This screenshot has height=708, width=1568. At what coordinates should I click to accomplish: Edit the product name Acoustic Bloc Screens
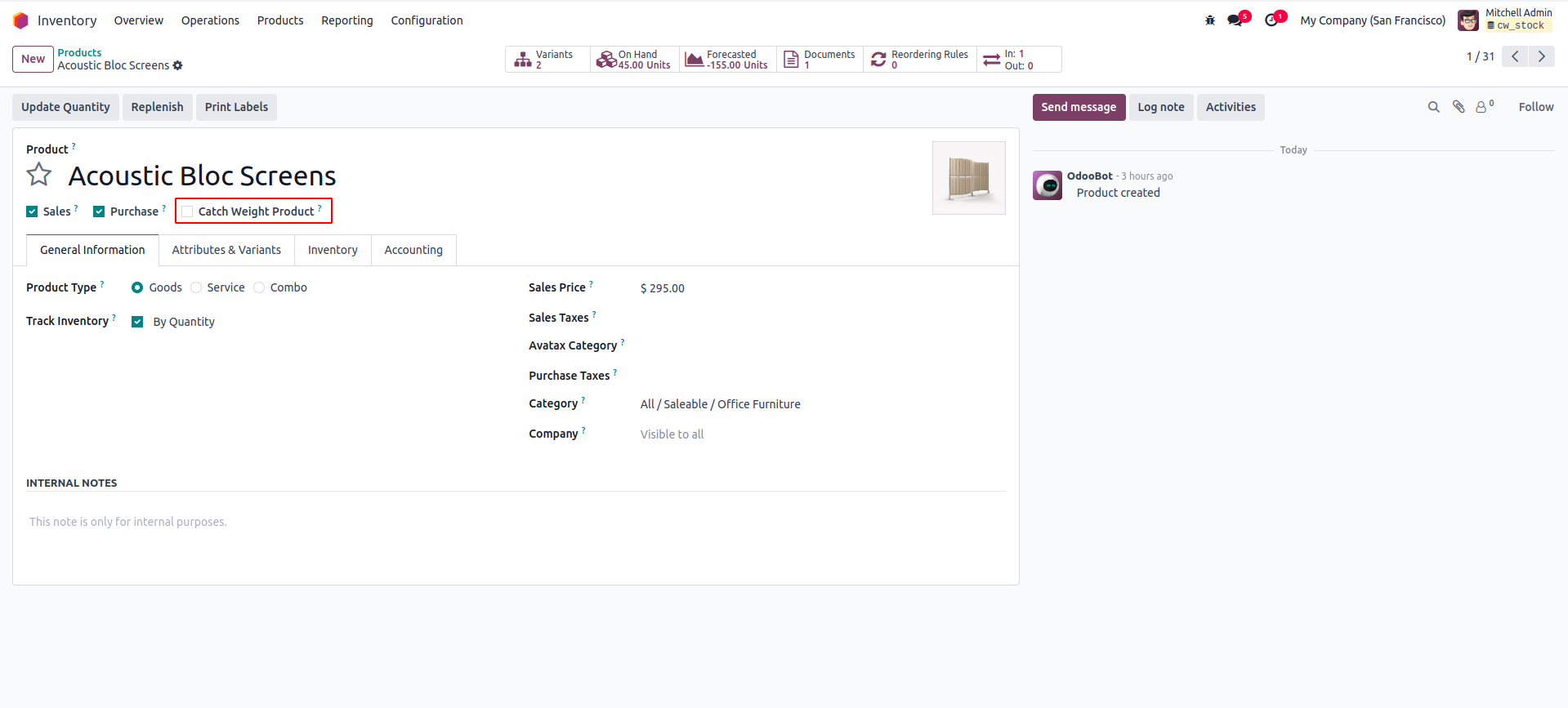[x=202, y=176]
